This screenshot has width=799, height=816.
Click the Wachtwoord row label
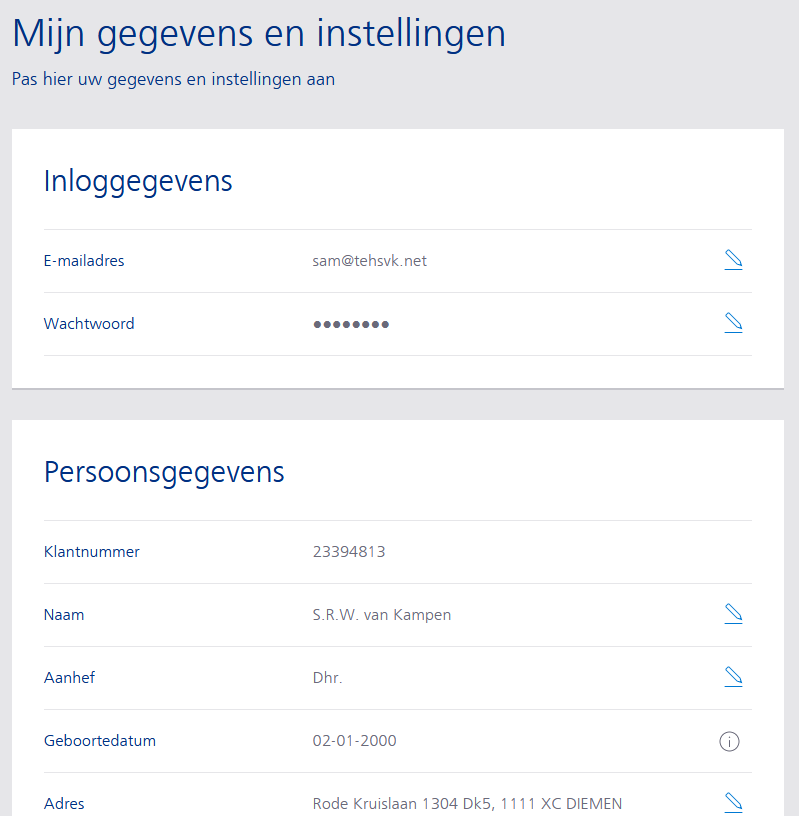pyautogui.click(x=89, y=324)
